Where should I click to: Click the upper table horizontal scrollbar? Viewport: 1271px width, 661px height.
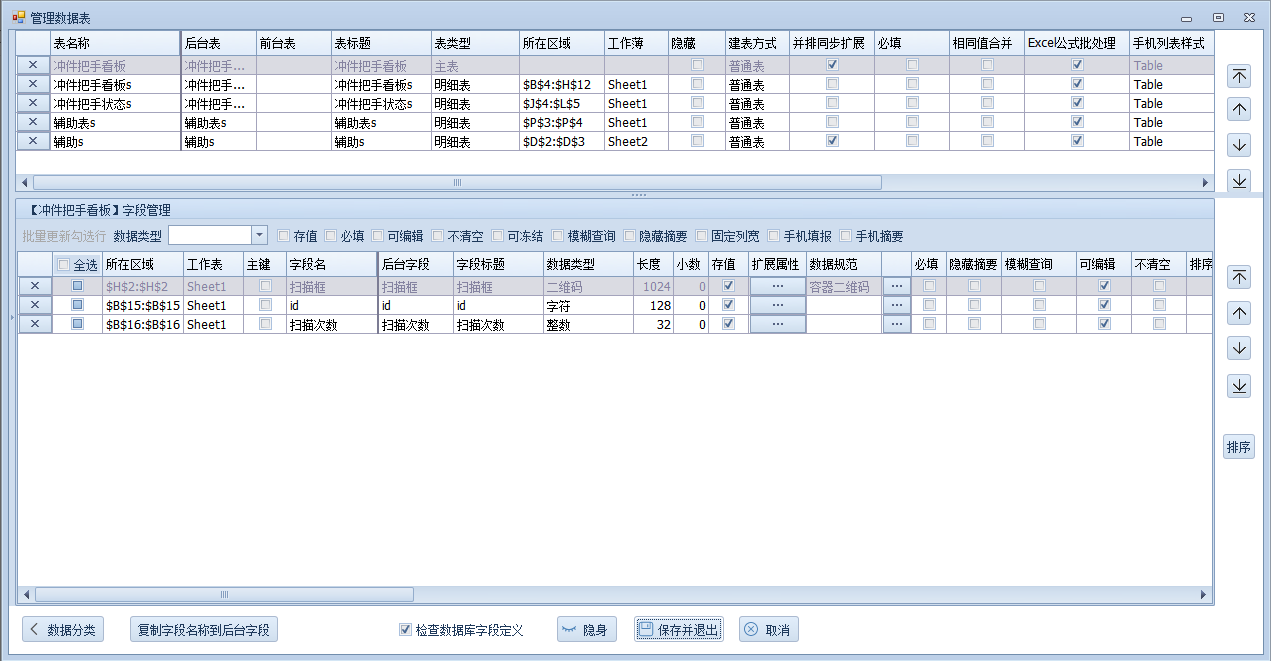point(457,183)
